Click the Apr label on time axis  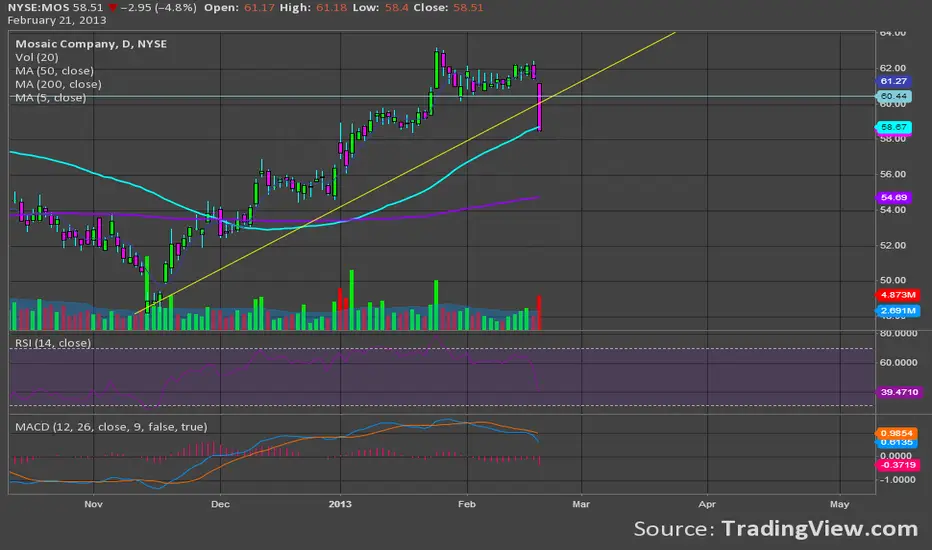click(x=707, y=504)
